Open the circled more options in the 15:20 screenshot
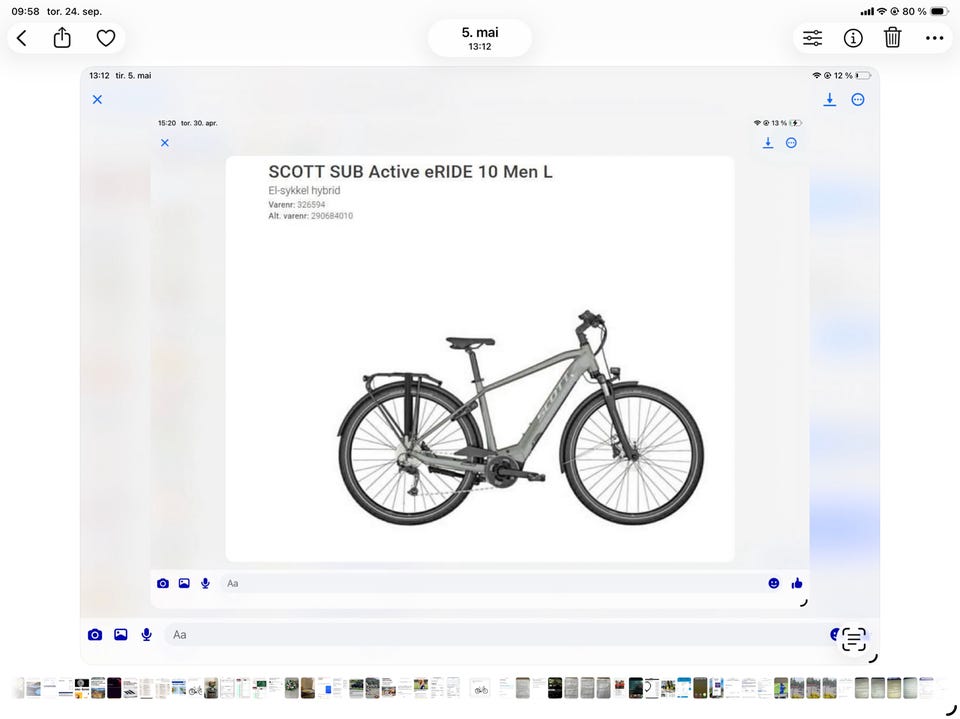 pyautogui.click(x=791, y=143)
